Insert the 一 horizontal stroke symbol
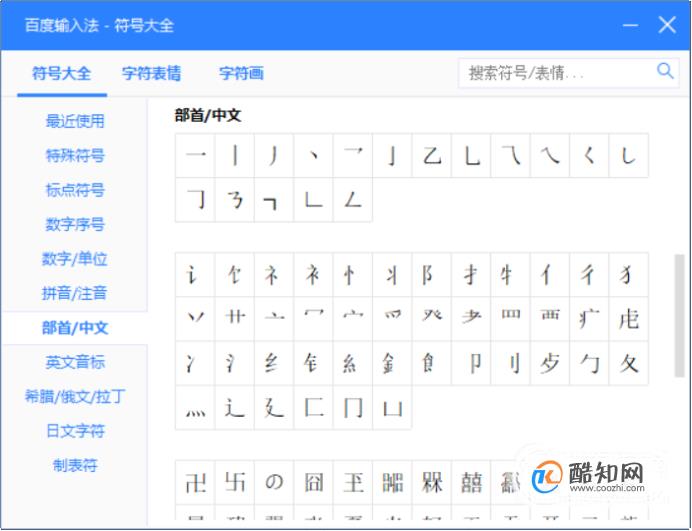This screenshot has width=692, height=531. [x=195, y=155]
